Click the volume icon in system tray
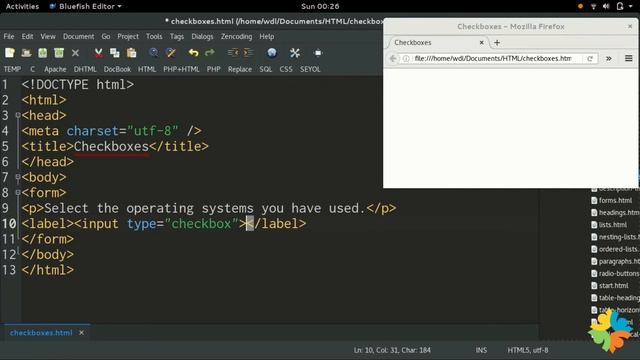This screenshot has height=360, width=640. click(x=606, y=6)
